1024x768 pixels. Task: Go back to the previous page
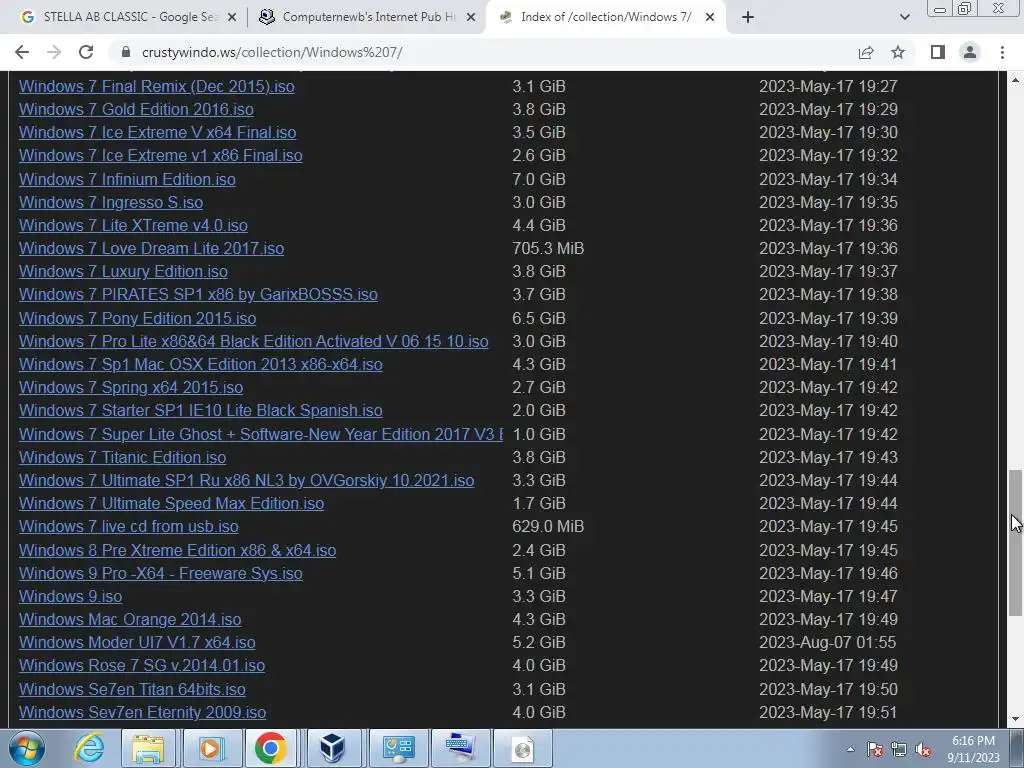pyautogui.click(x=22, y=52)
